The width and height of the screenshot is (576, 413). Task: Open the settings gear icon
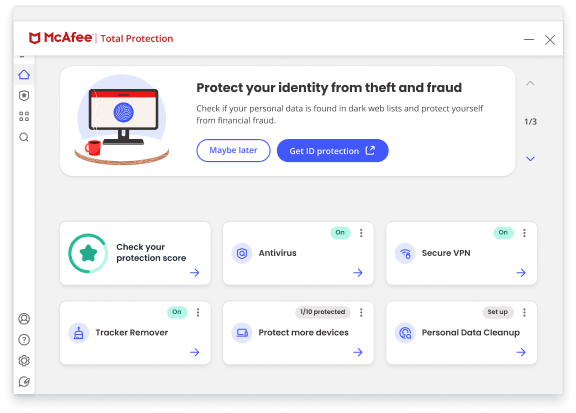[x=24, y=360]
